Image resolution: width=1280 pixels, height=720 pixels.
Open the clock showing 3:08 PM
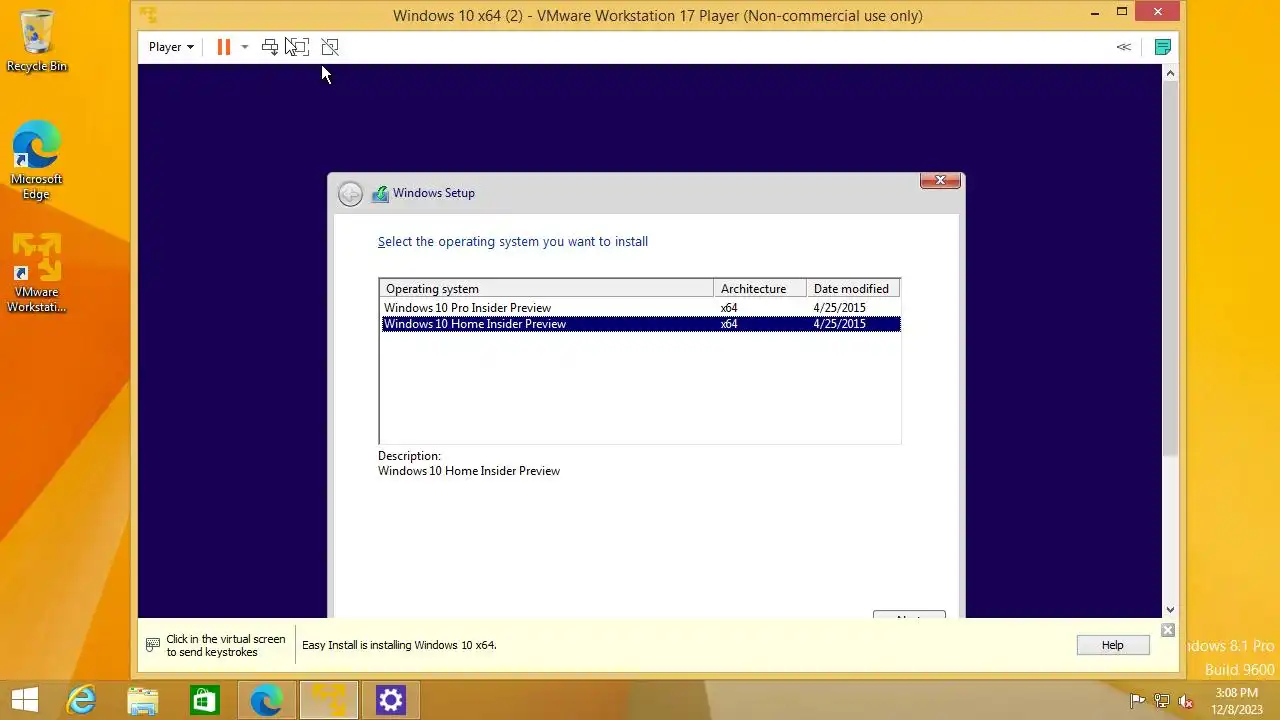(1237, 701)
